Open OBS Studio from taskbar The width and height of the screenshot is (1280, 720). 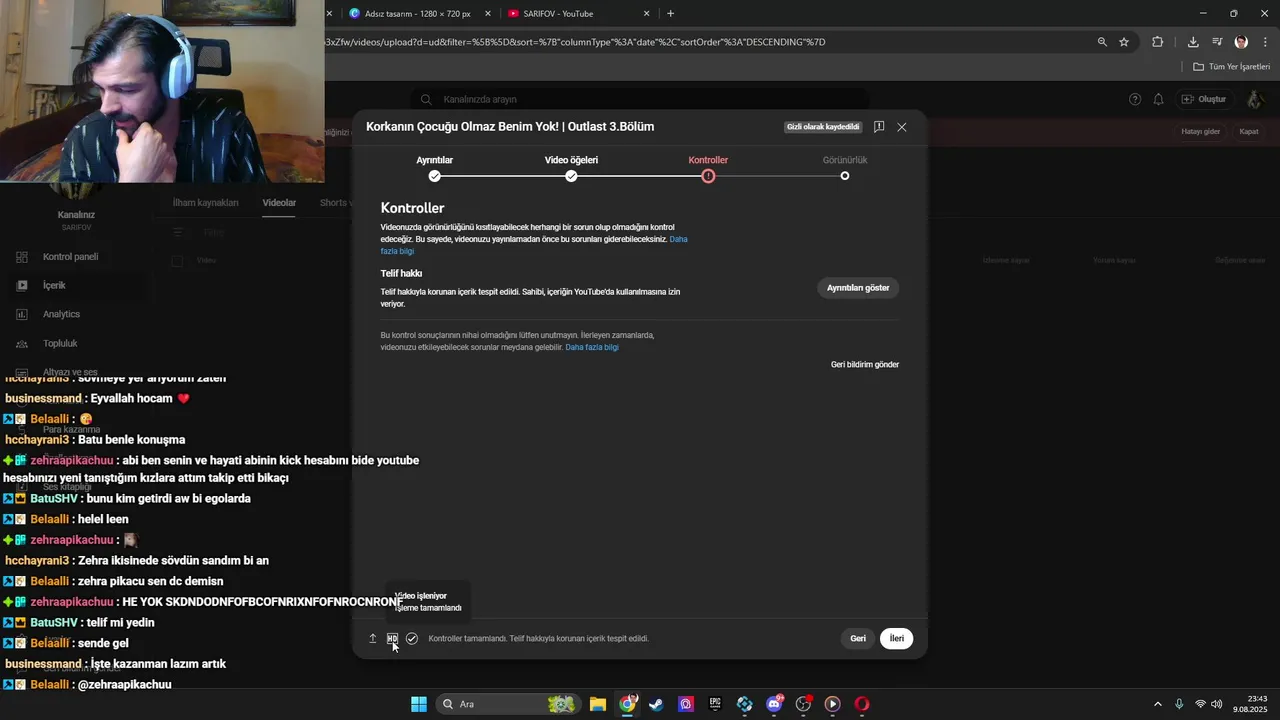click(803, 704)
